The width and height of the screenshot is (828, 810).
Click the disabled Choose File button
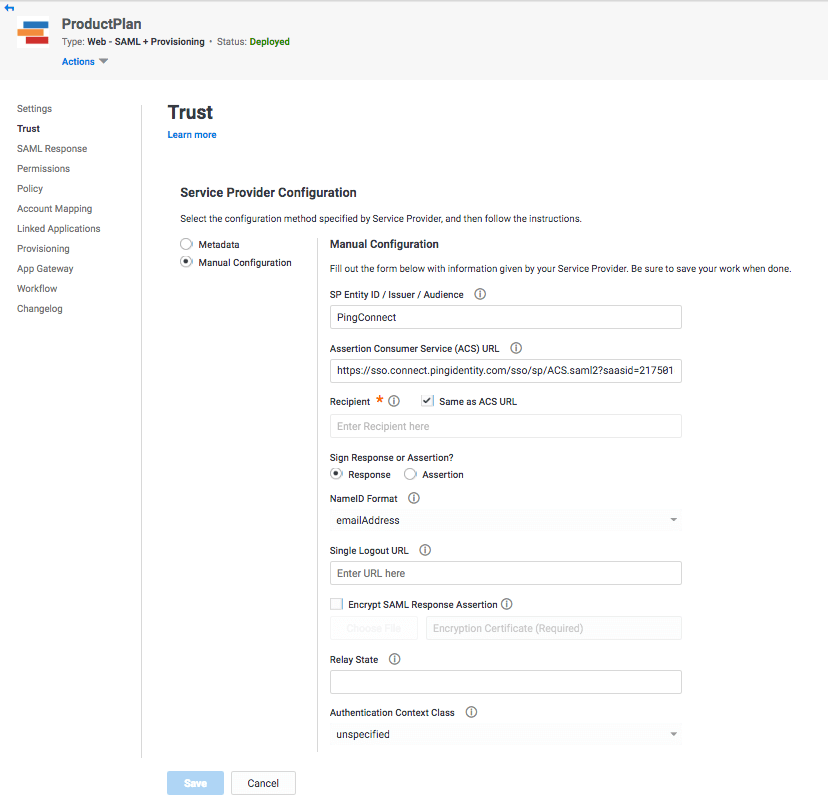(x=374, y=628)
